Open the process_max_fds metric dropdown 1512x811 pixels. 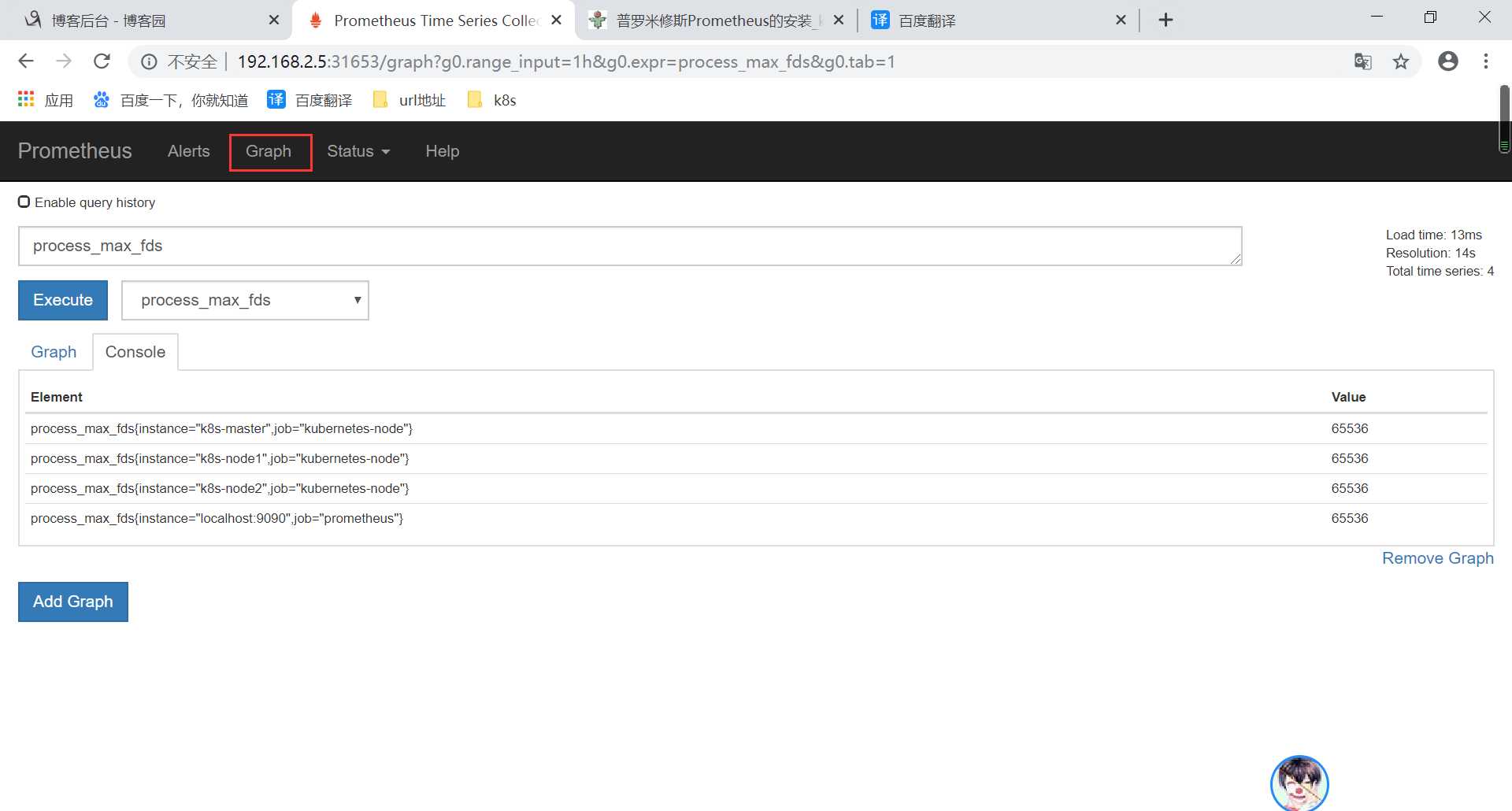pyautogui.click(x=245, y=300)
